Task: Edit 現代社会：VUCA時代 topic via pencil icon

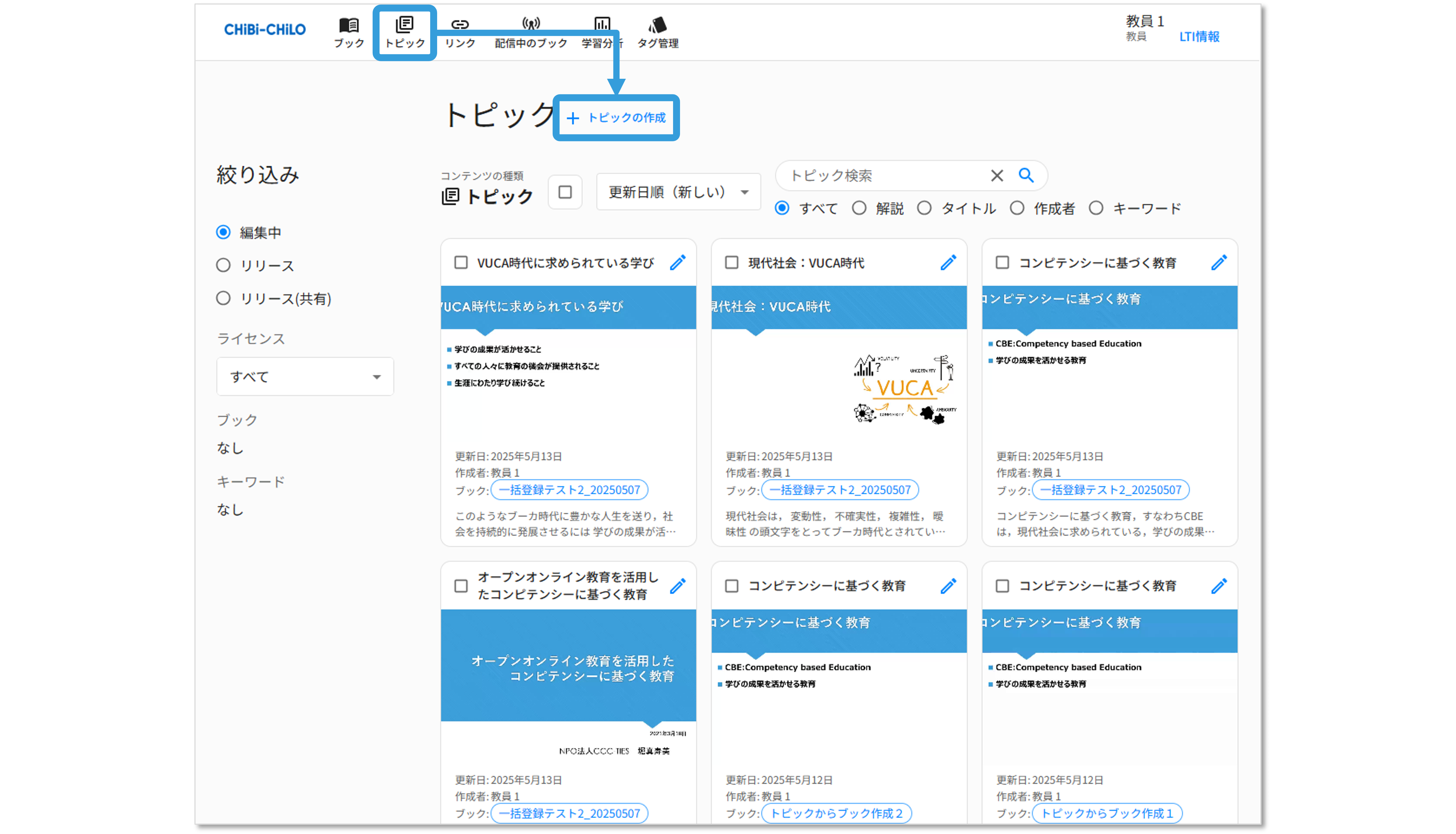Action: 948,262
